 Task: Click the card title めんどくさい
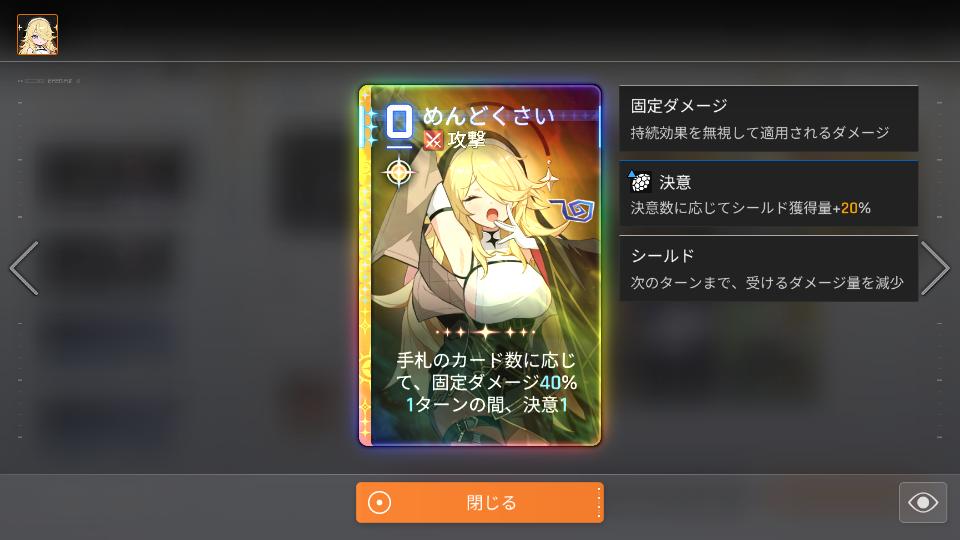488,116
